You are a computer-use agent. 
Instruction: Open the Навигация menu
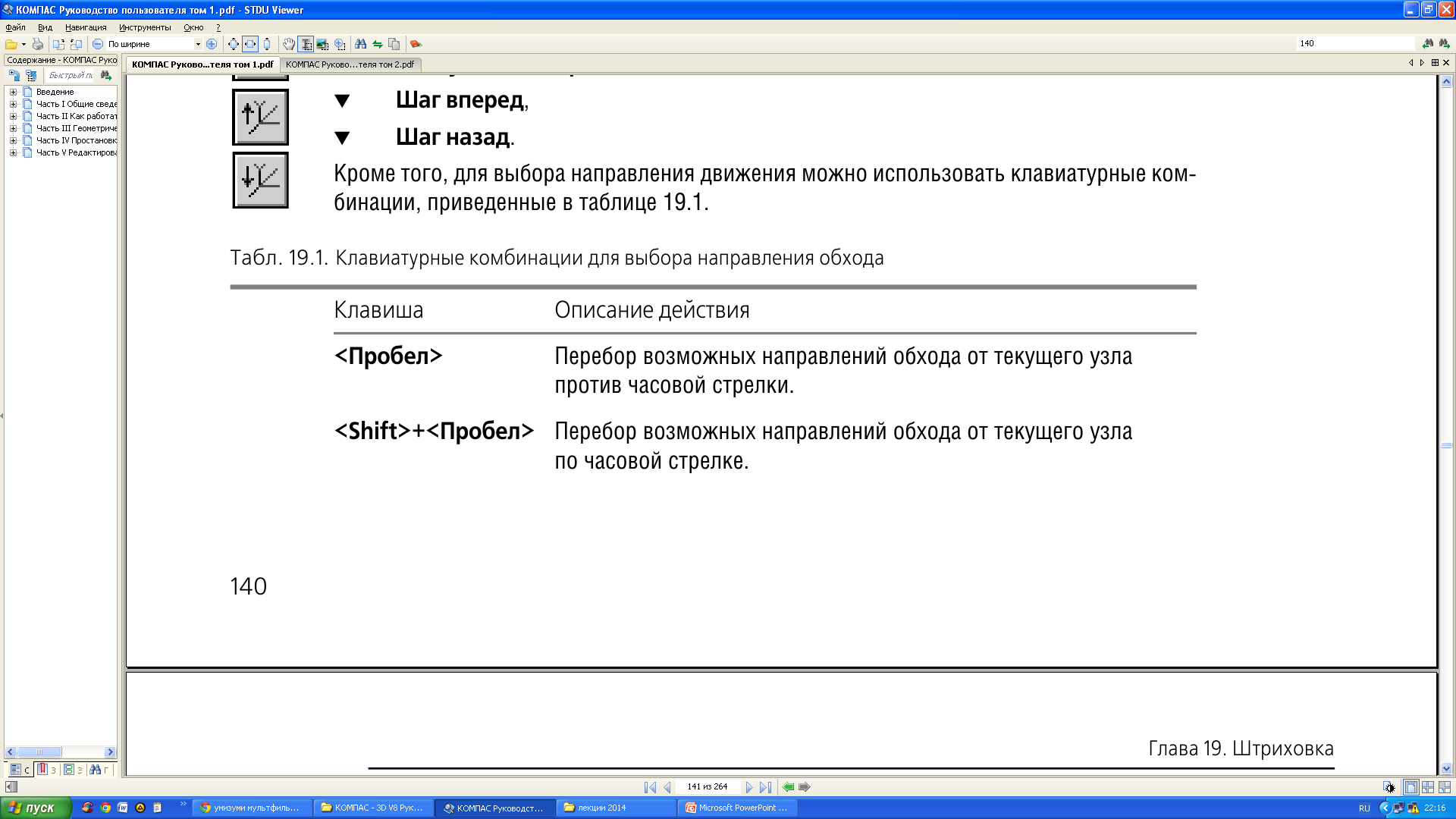[x=86, y=27]
